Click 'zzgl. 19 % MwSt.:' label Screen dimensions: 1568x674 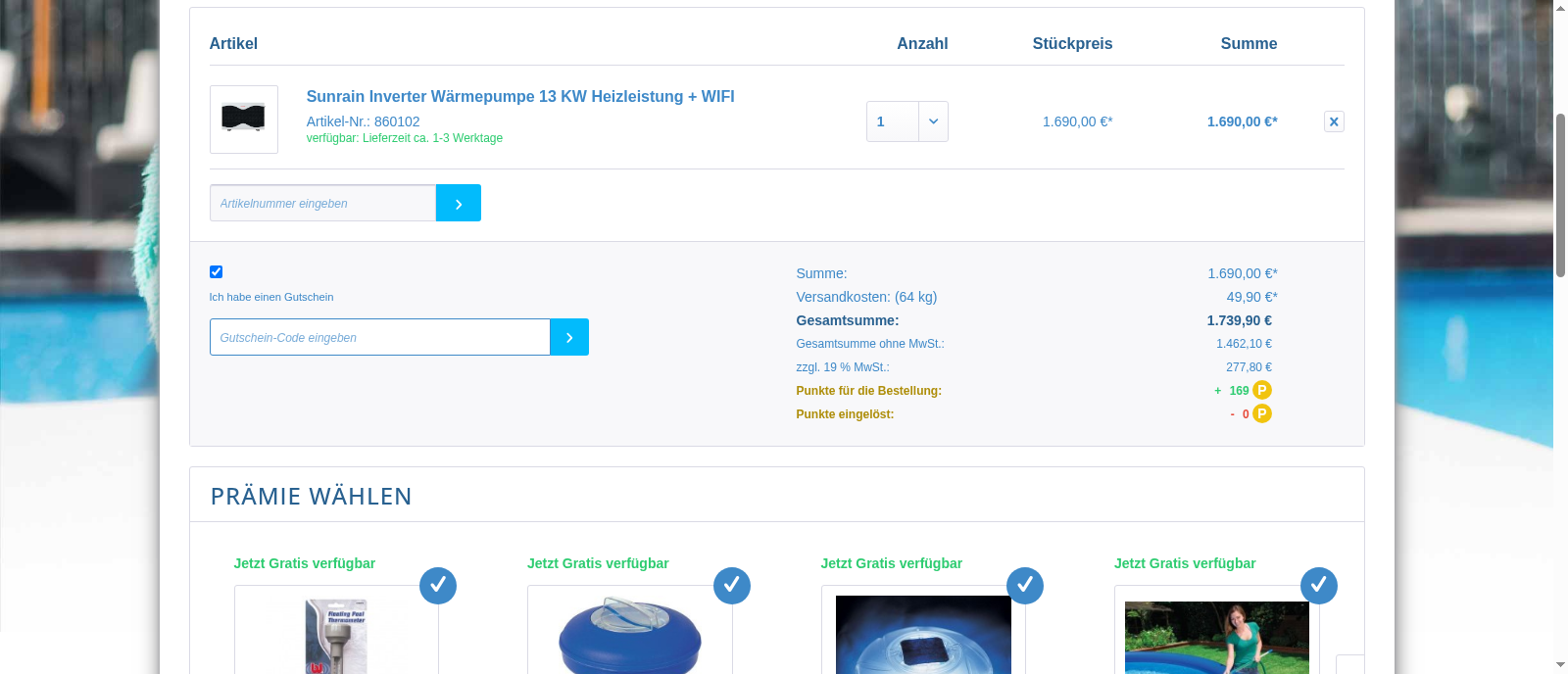pyautogui.click(x=843, y=367)
